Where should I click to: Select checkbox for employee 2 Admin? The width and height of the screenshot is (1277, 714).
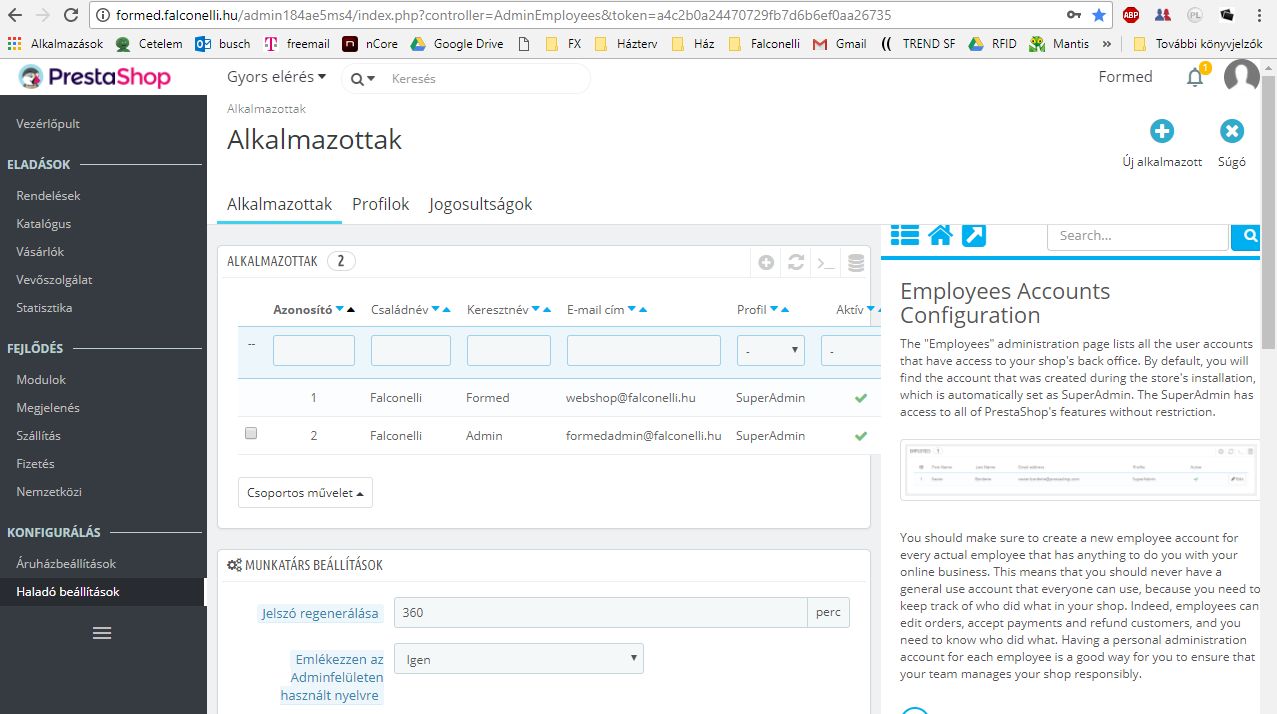[x=251, y=433]
